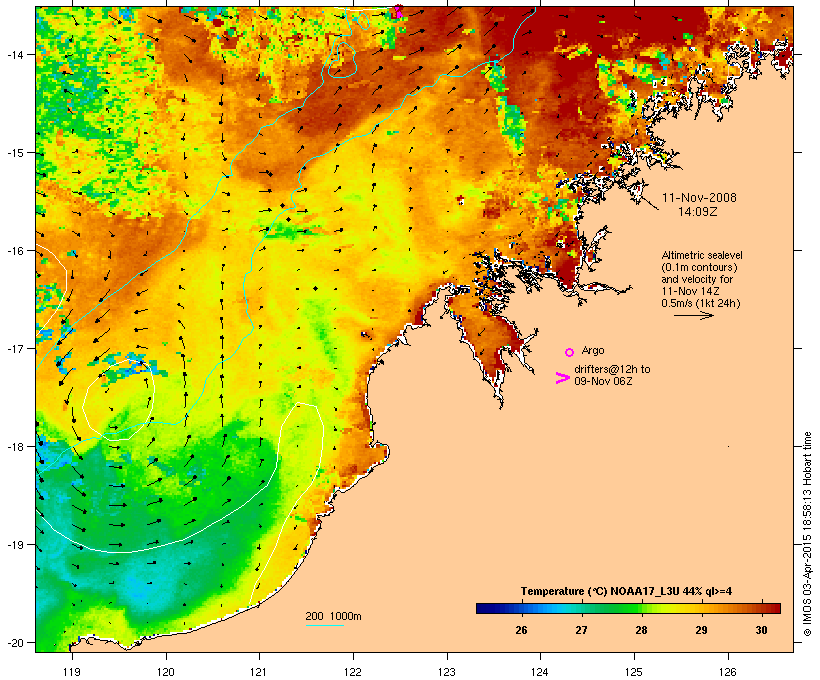Click the '0.5m/s (1kt 24h)' text

(701, 303)
